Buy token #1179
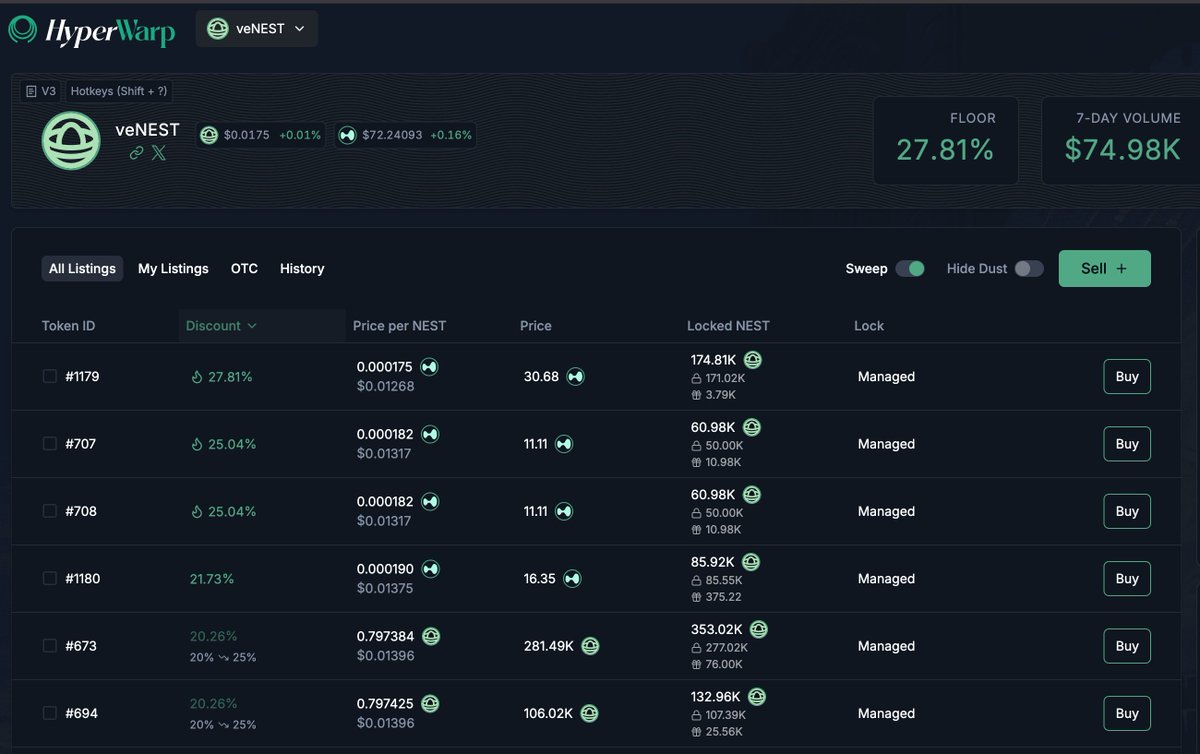1200x754 pixels. point(1127,377)
